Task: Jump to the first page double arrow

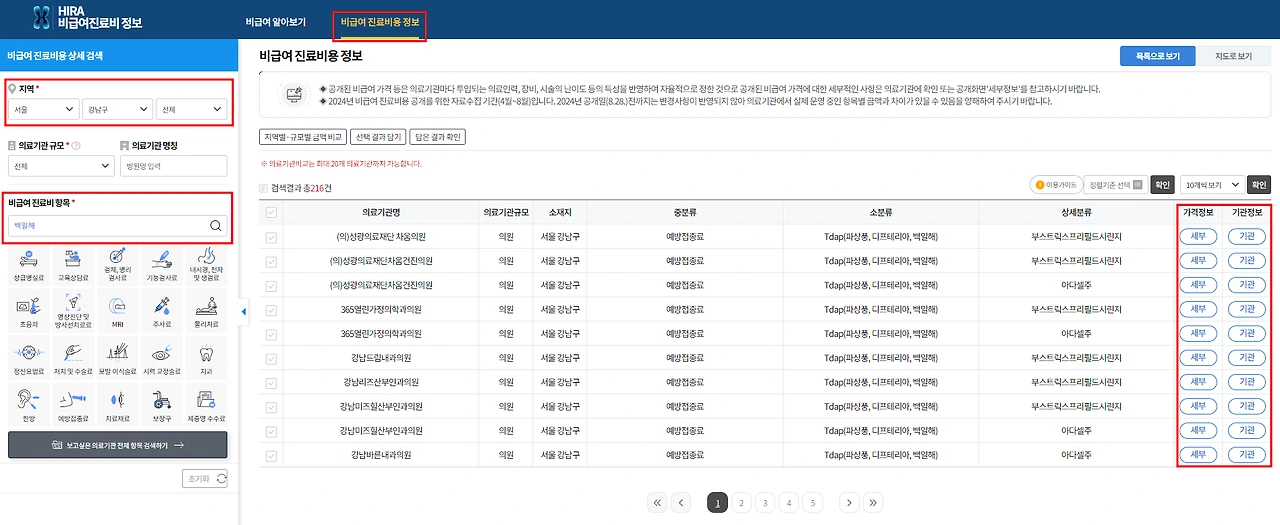Action: [657, 502]
